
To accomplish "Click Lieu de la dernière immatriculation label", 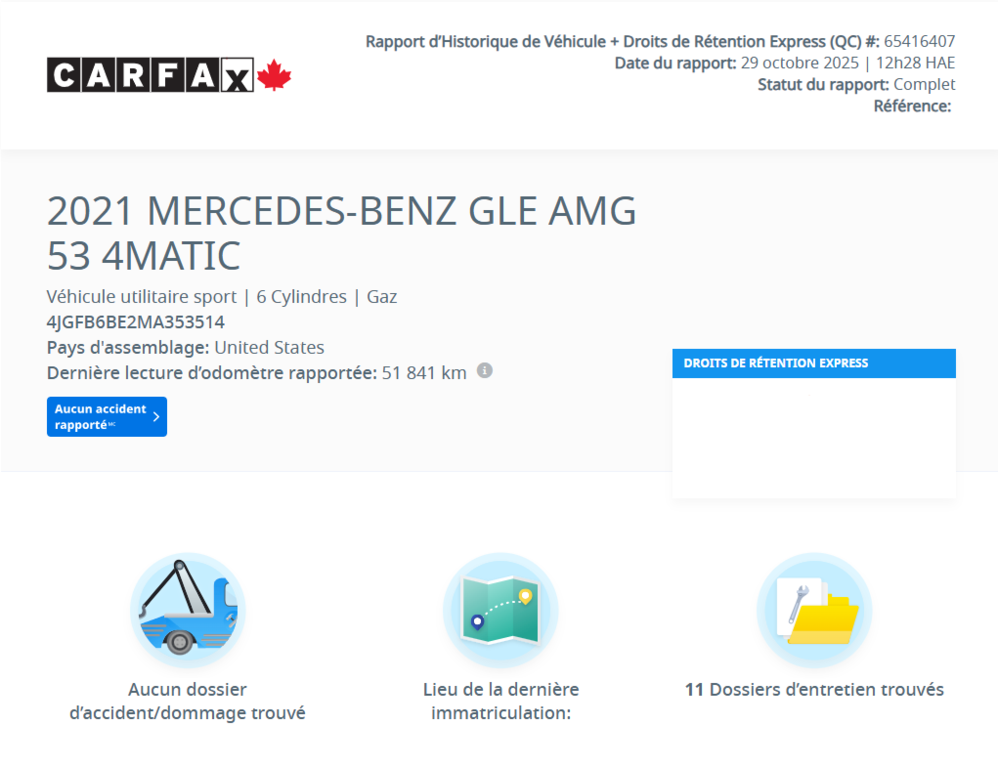I will (x=500, y=700).
